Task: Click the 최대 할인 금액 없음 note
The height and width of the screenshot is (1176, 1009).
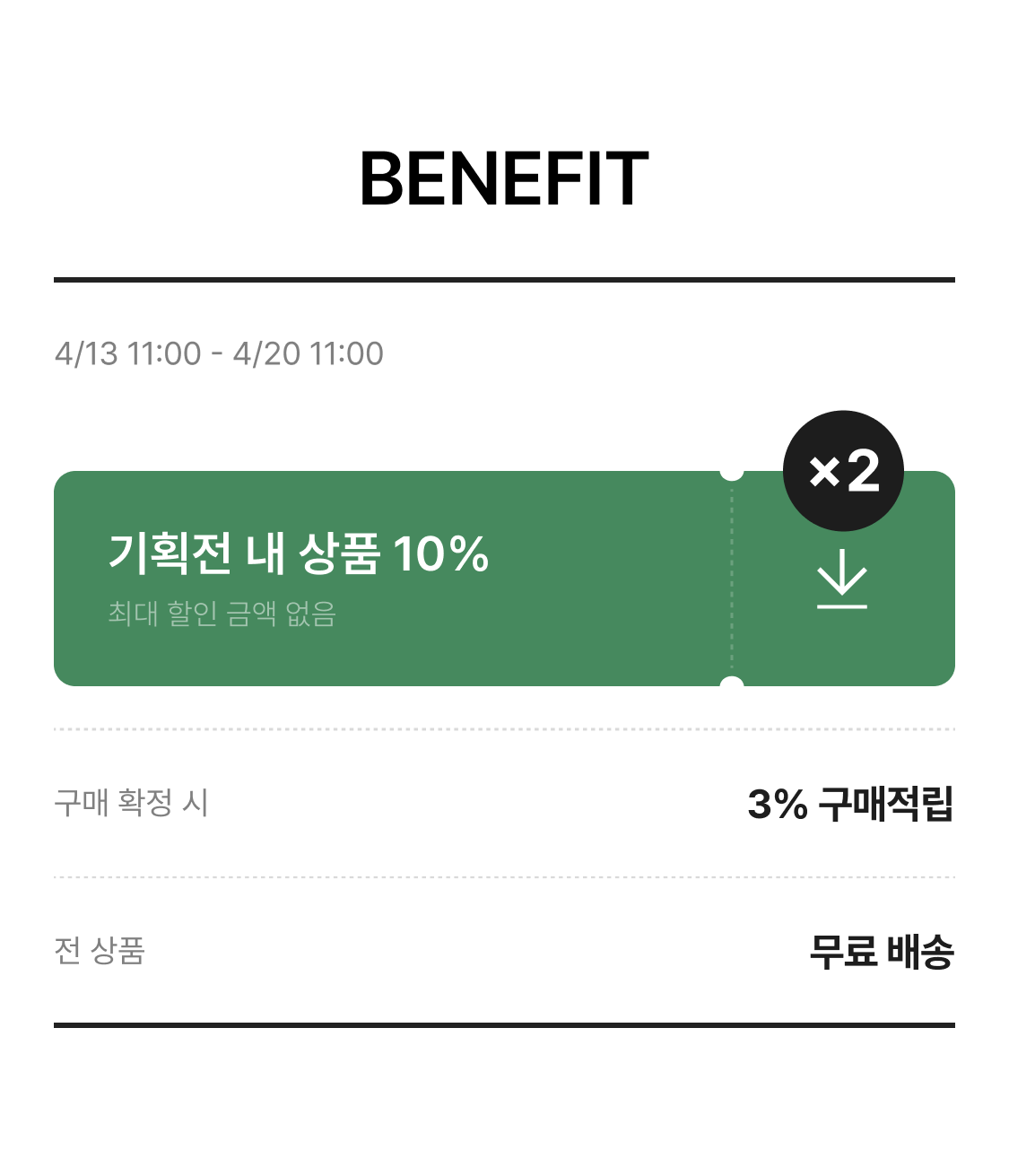Action: tap(222, 614)
